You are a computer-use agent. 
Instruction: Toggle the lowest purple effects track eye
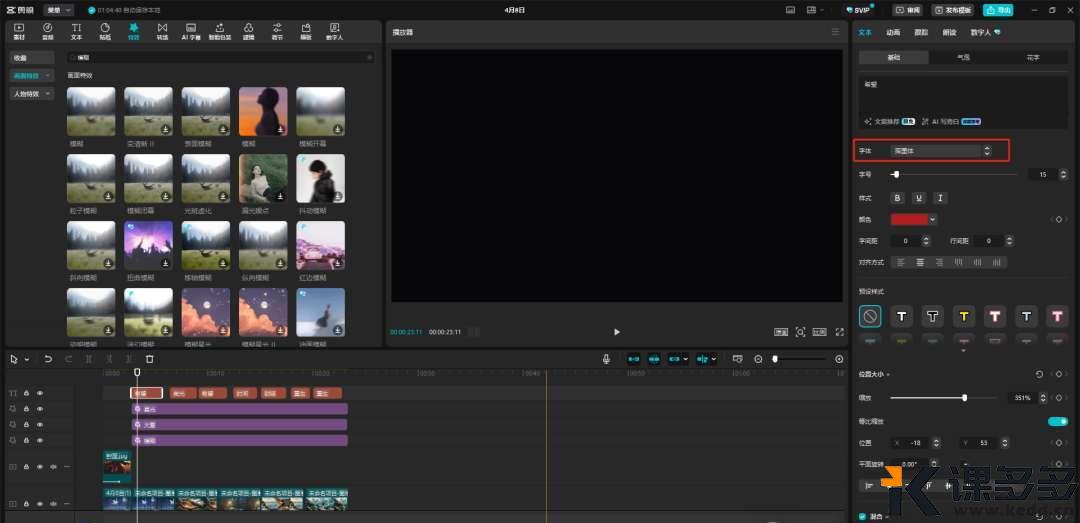coord(40,440)
